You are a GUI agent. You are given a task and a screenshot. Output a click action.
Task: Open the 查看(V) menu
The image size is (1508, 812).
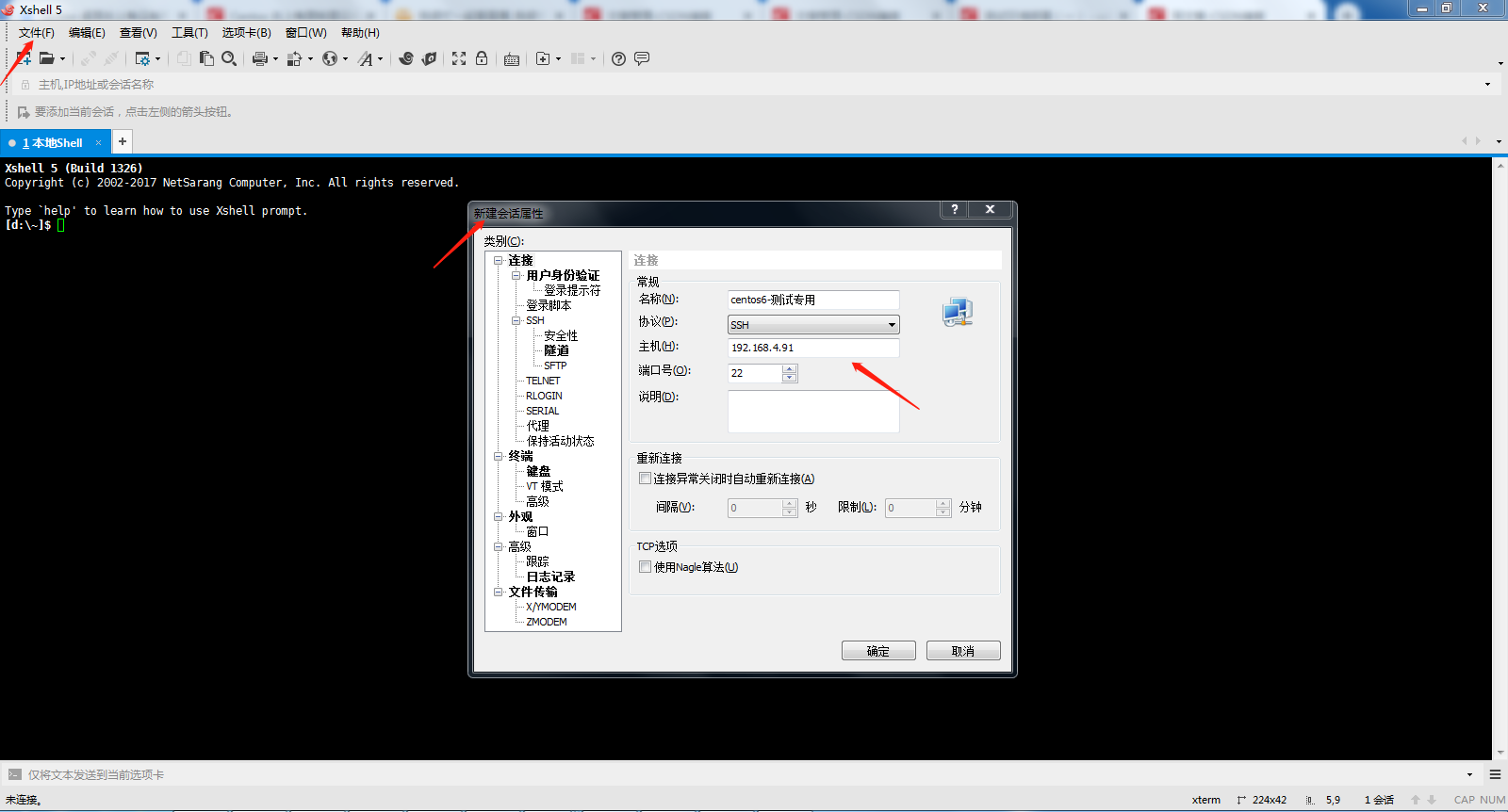tap(139, 33)
